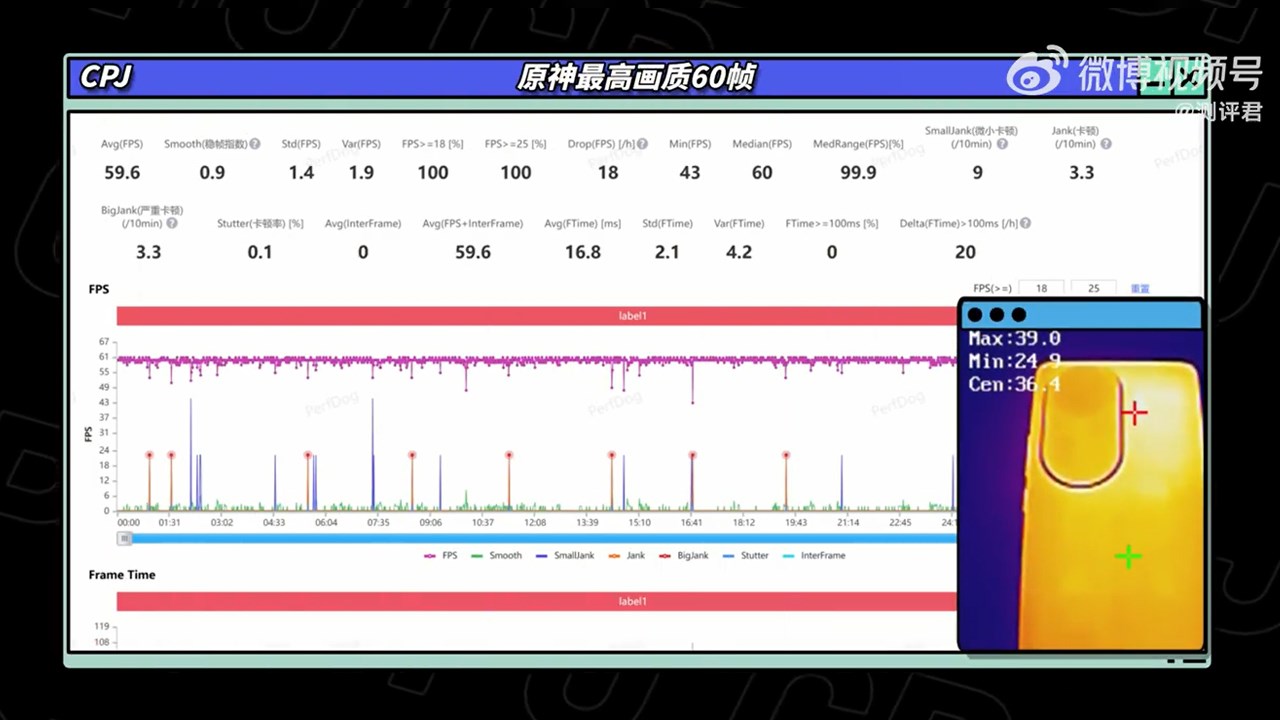This screenshot has width=1280, height=720.
Task: Click the Var(FPS) value 1.9
Action: click(361, 173)
